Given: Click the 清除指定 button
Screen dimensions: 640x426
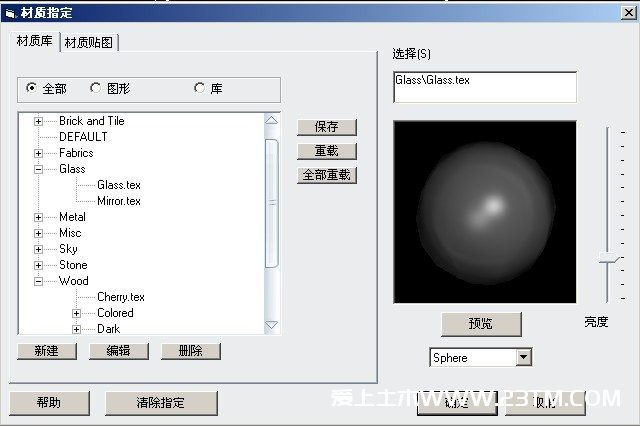Looking at the screenshot, I should point(161,403).
